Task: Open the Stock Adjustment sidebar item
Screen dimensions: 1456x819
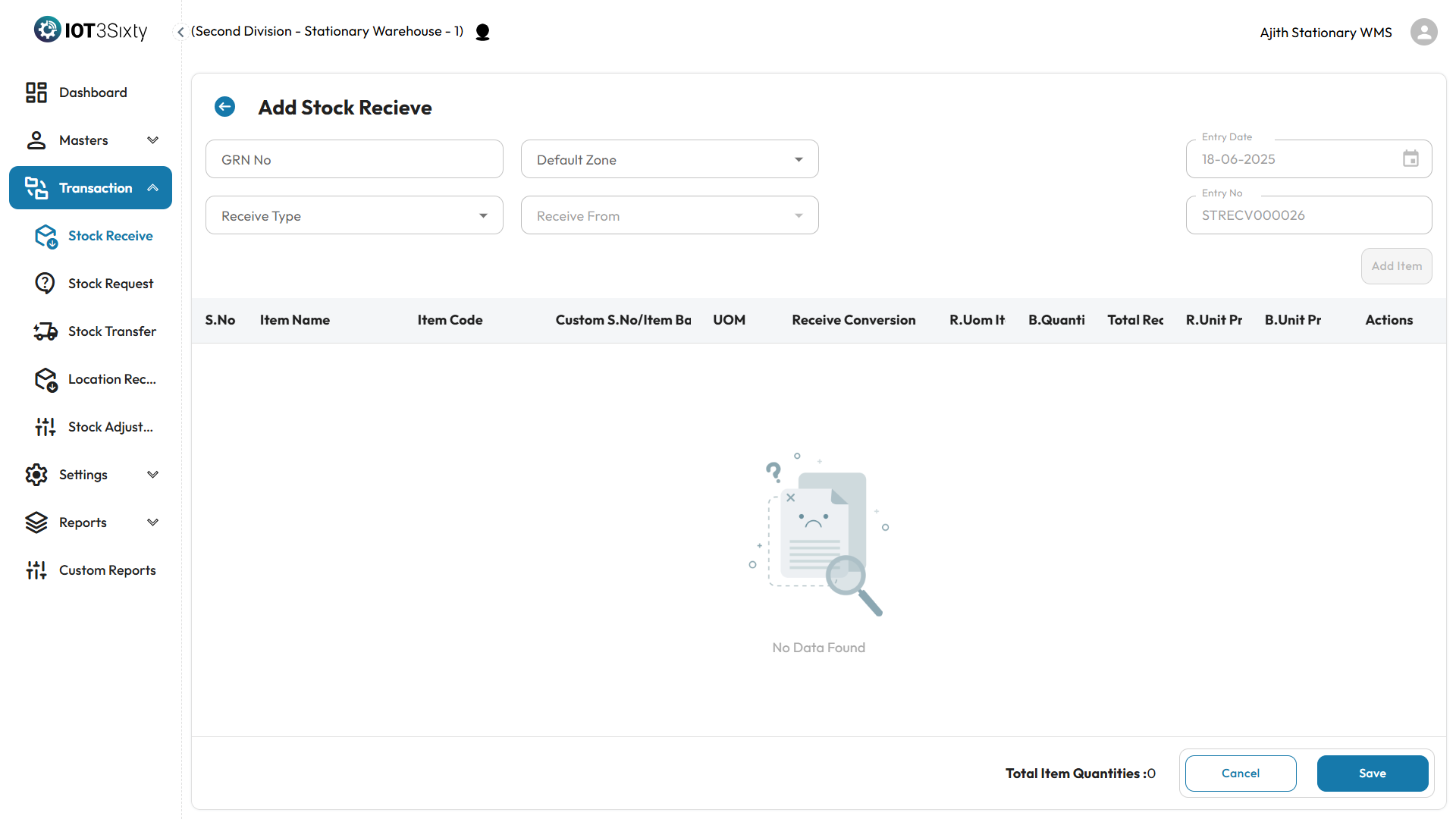Action: 110,427
